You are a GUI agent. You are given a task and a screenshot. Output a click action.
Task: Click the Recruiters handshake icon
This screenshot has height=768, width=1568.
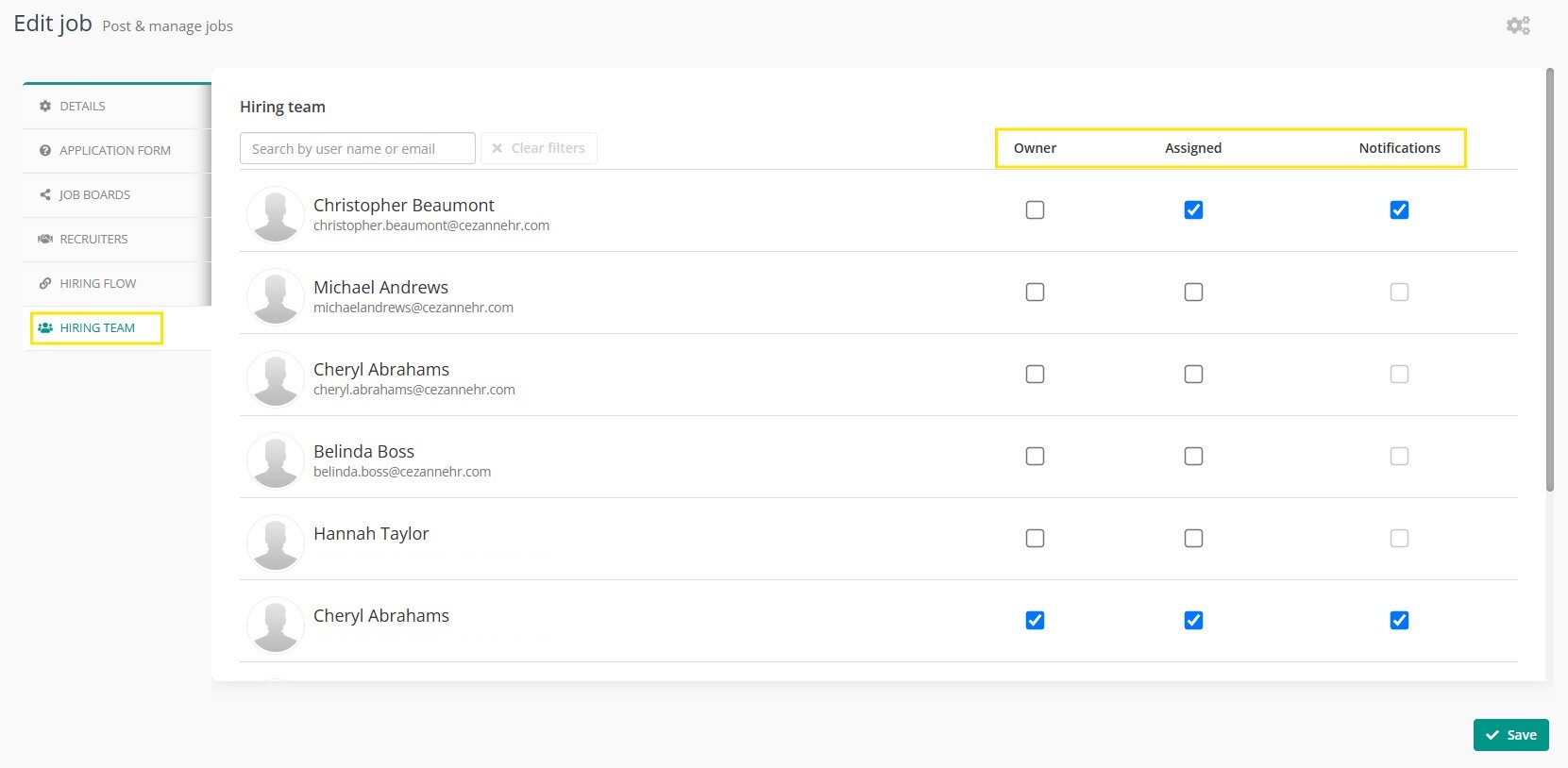(x=45, y=240)
